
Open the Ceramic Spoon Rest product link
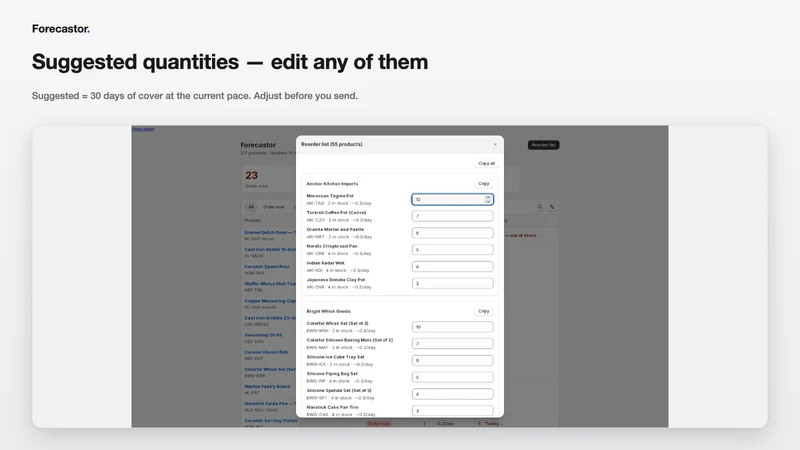pyautogui.click(x=267, y=266)
